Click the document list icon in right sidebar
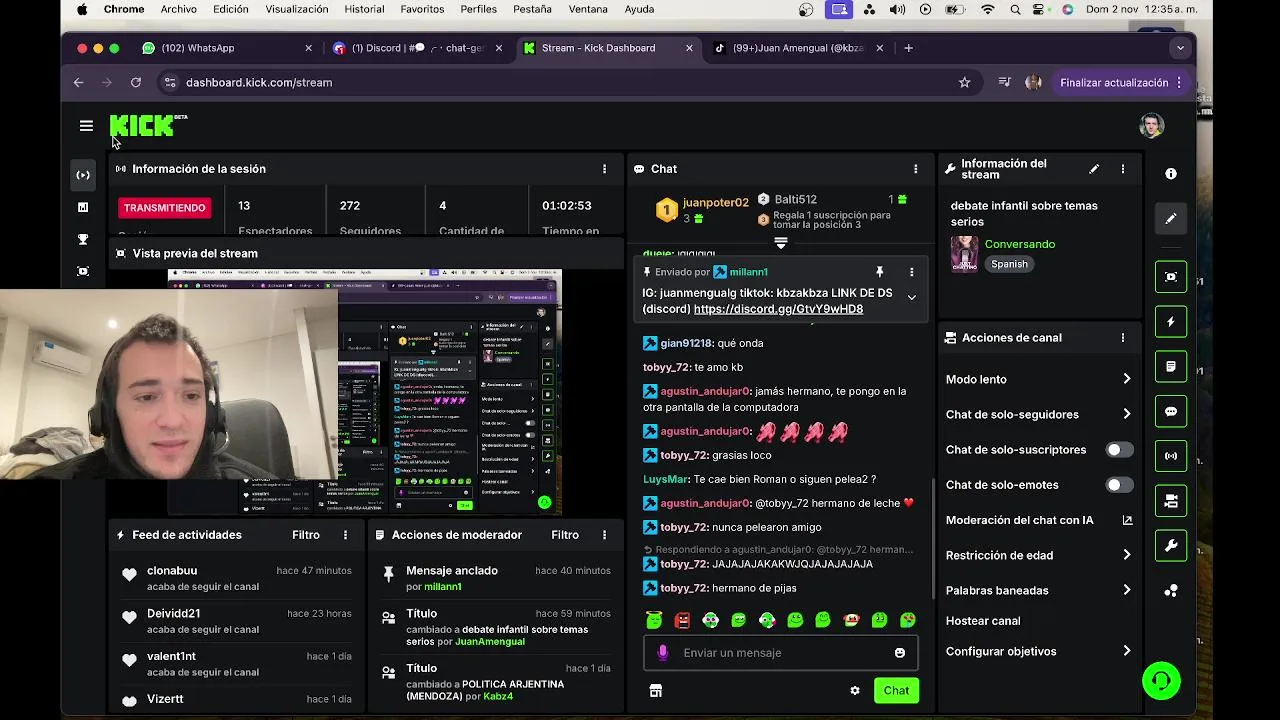Viewport: 1280px width, 720px height. pos(1171,367)
